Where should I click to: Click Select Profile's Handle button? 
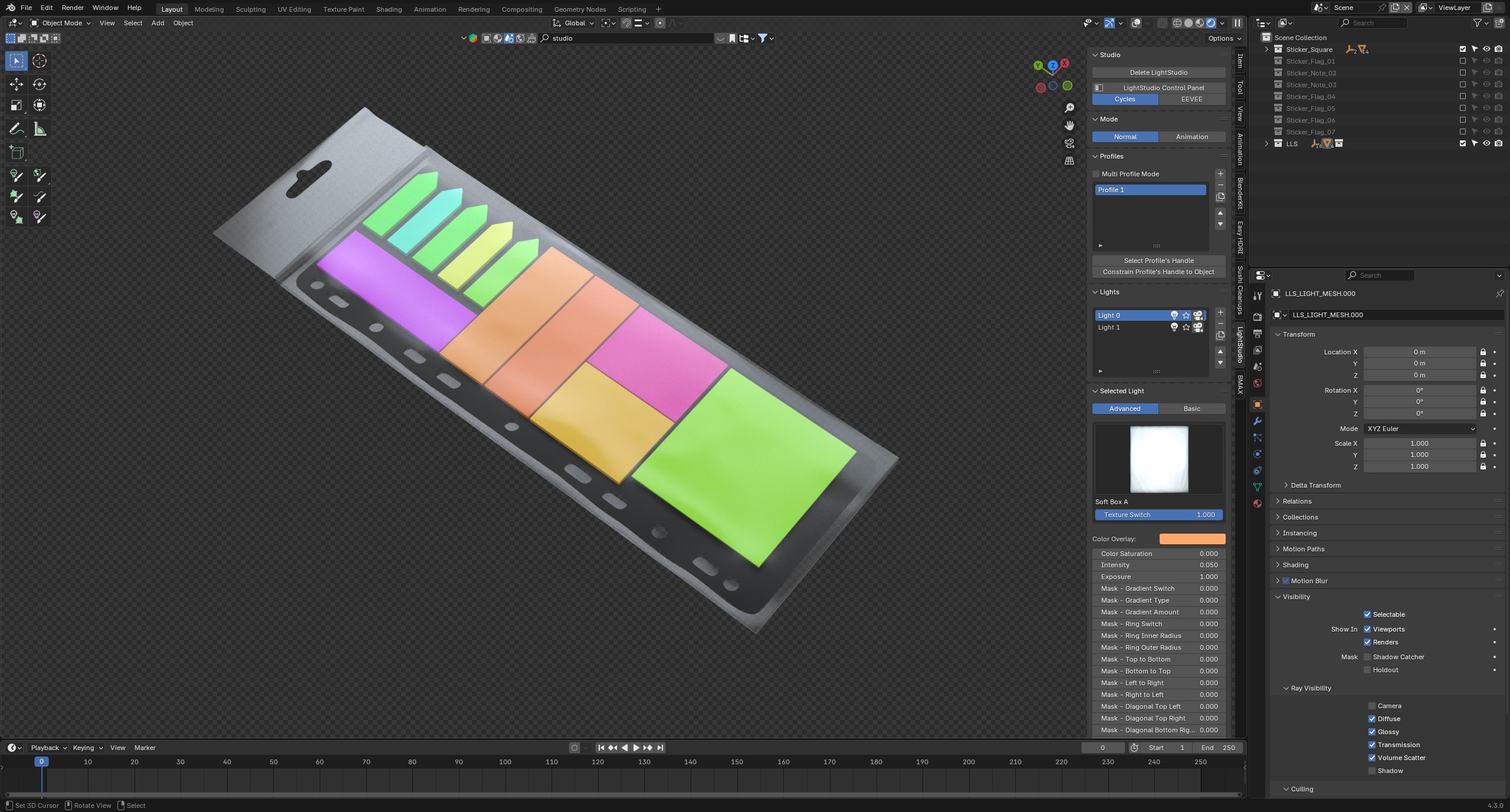point(1158,261)
